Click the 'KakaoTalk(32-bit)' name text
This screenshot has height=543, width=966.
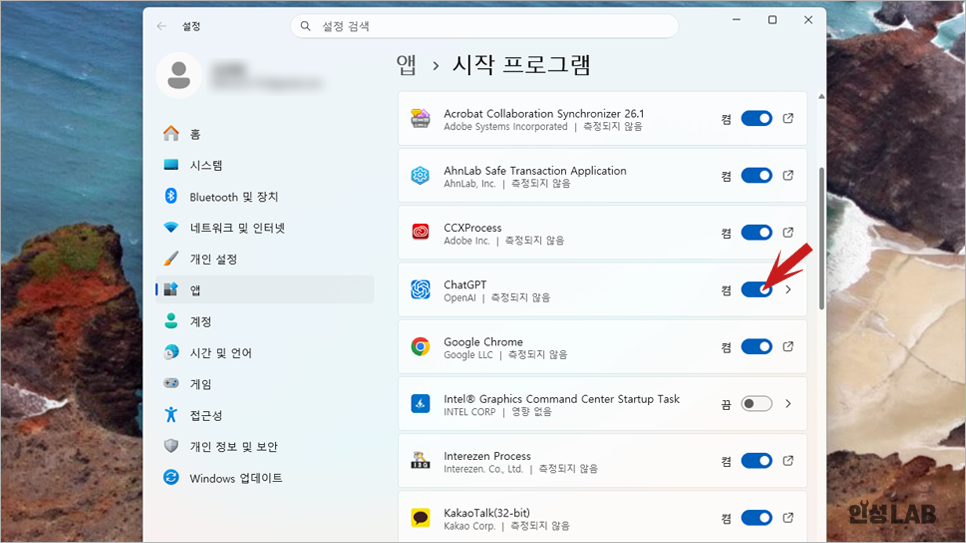487,513
